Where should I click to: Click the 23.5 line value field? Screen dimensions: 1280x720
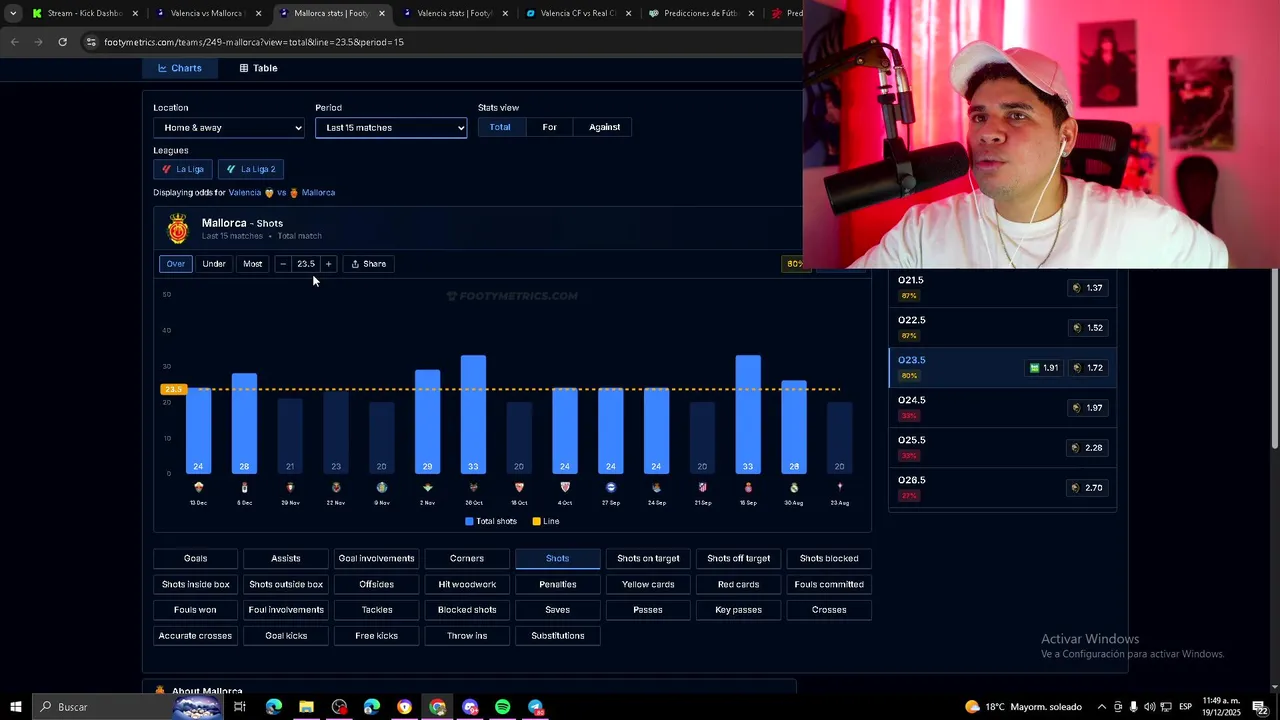pos(305,264)
